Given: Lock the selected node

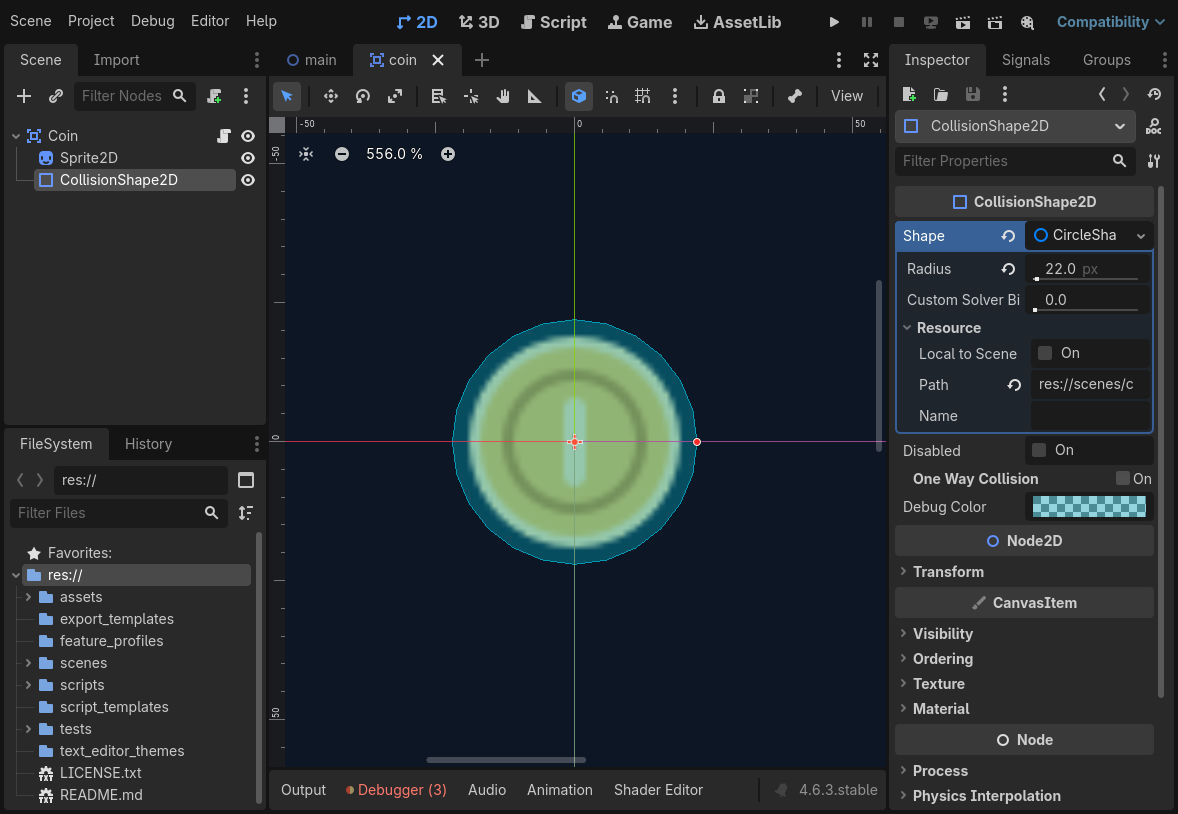Looking at the screenshot, I should pos(719,96).
